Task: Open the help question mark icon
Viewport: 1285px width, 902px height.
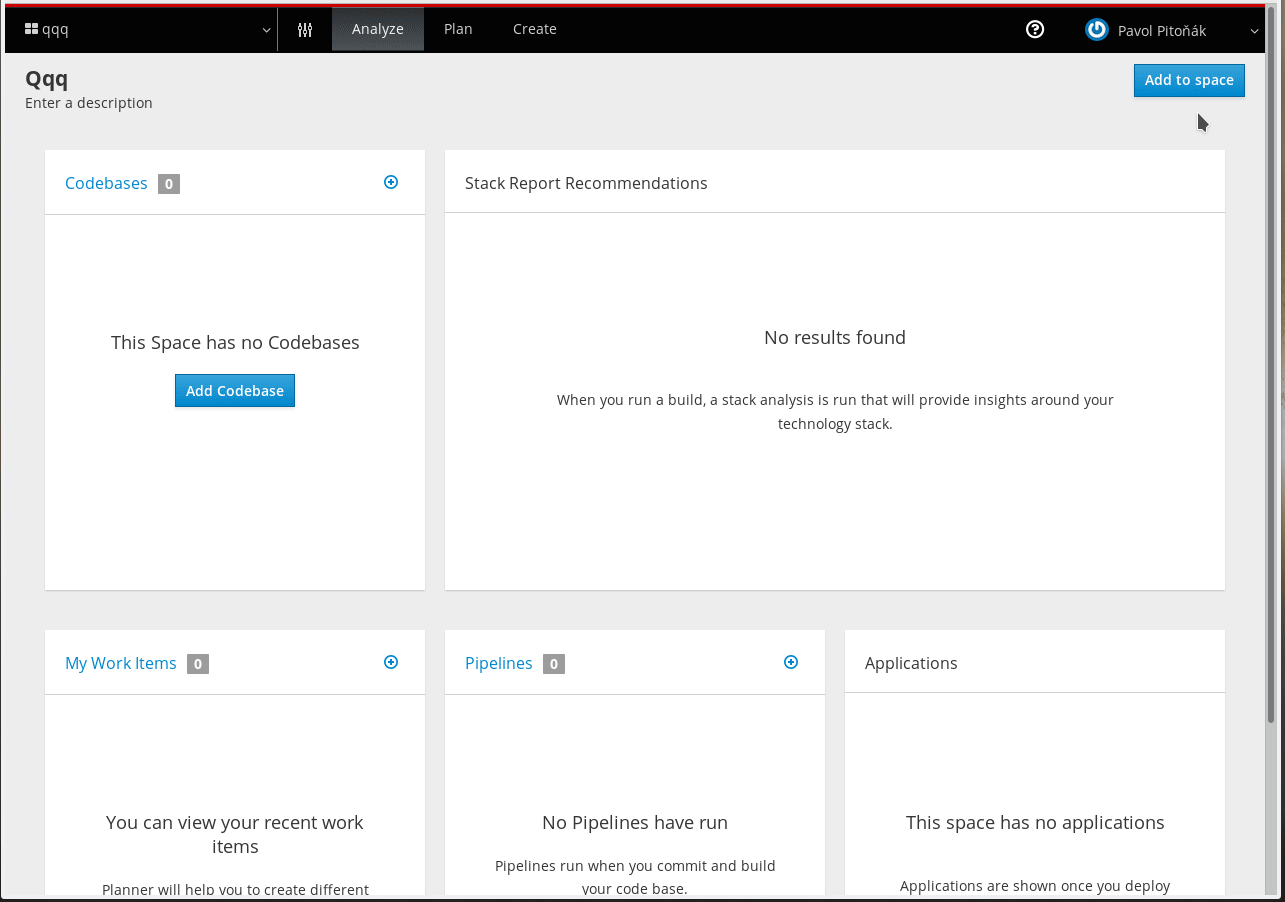Action: coord(1034,29)
